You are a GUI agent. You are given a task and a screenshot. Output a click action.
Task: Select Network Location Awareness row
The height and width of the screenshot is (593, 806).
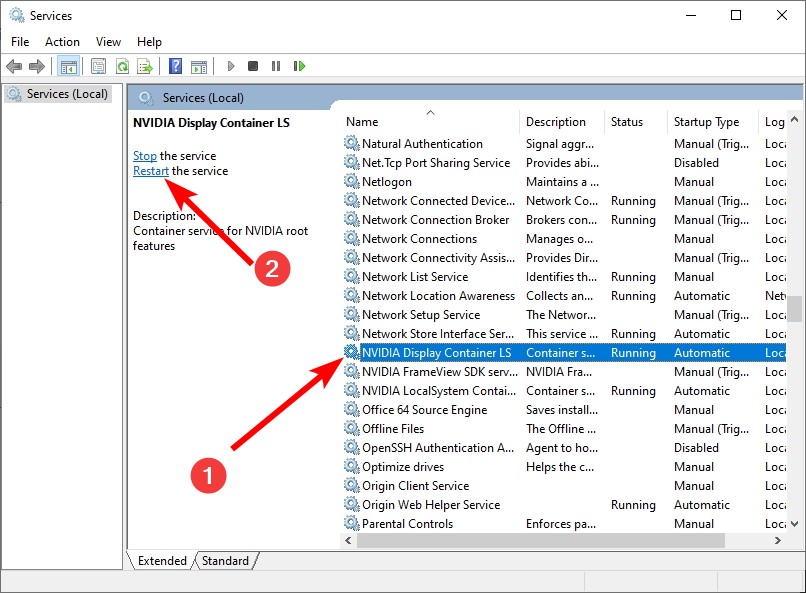point(564,295)
